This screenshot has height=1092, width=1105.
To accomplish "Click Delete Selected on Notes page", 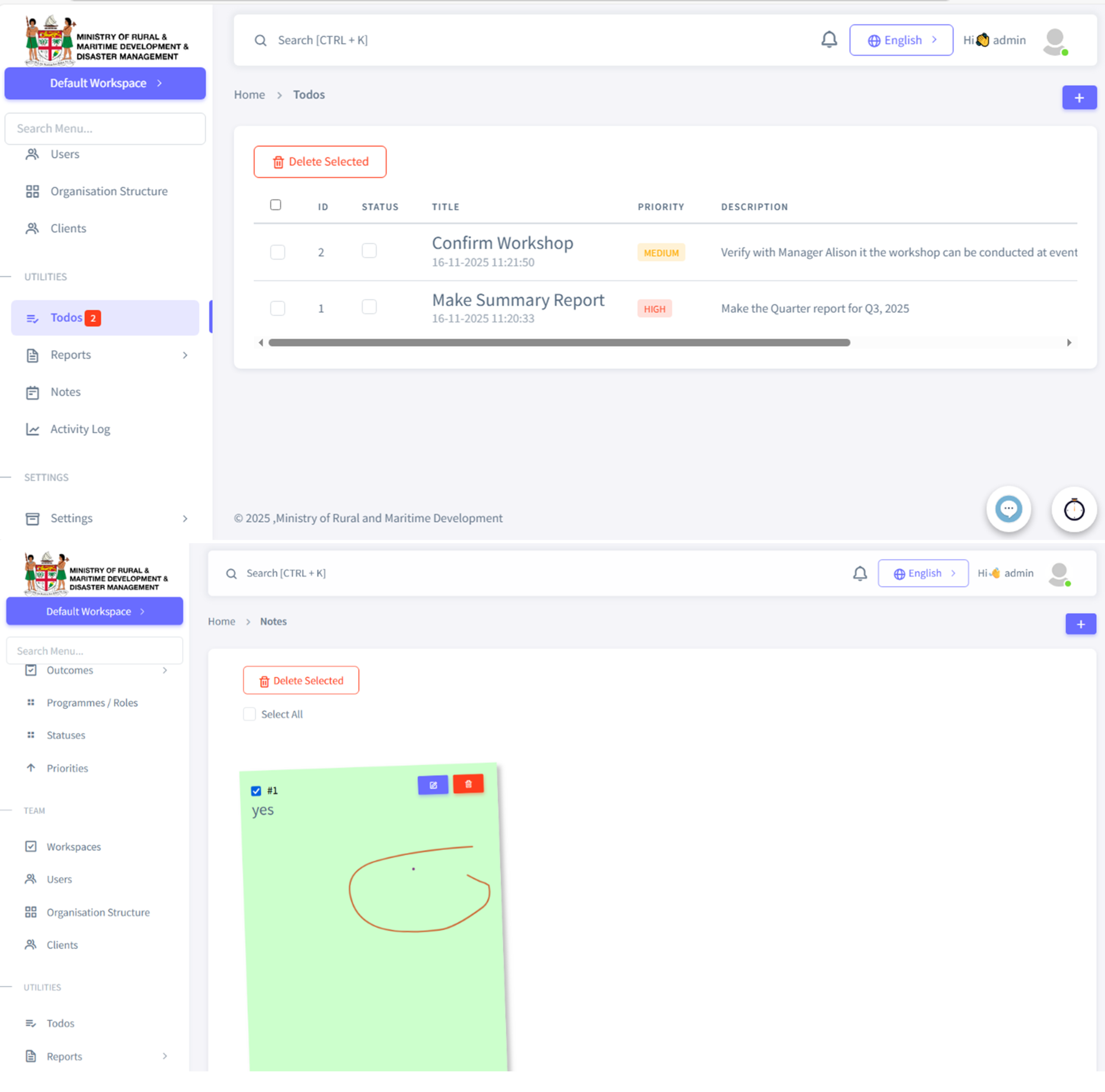I will click(301, 680).
